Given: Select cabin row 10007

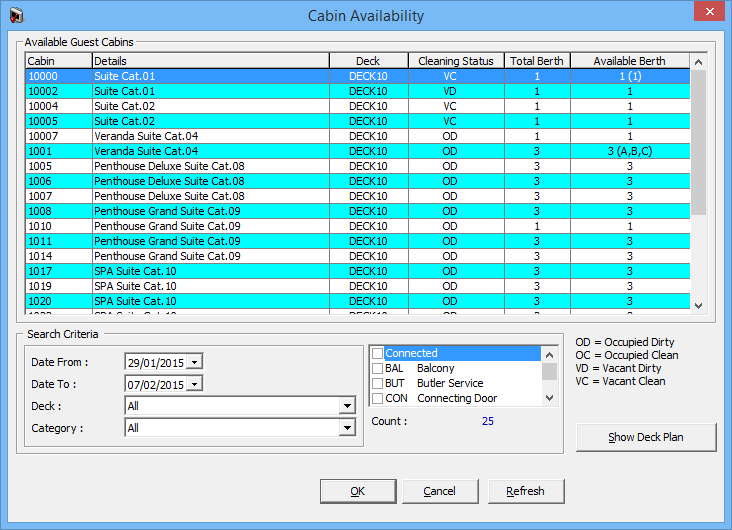Looking at the screenshot, I should coord(358,136).
